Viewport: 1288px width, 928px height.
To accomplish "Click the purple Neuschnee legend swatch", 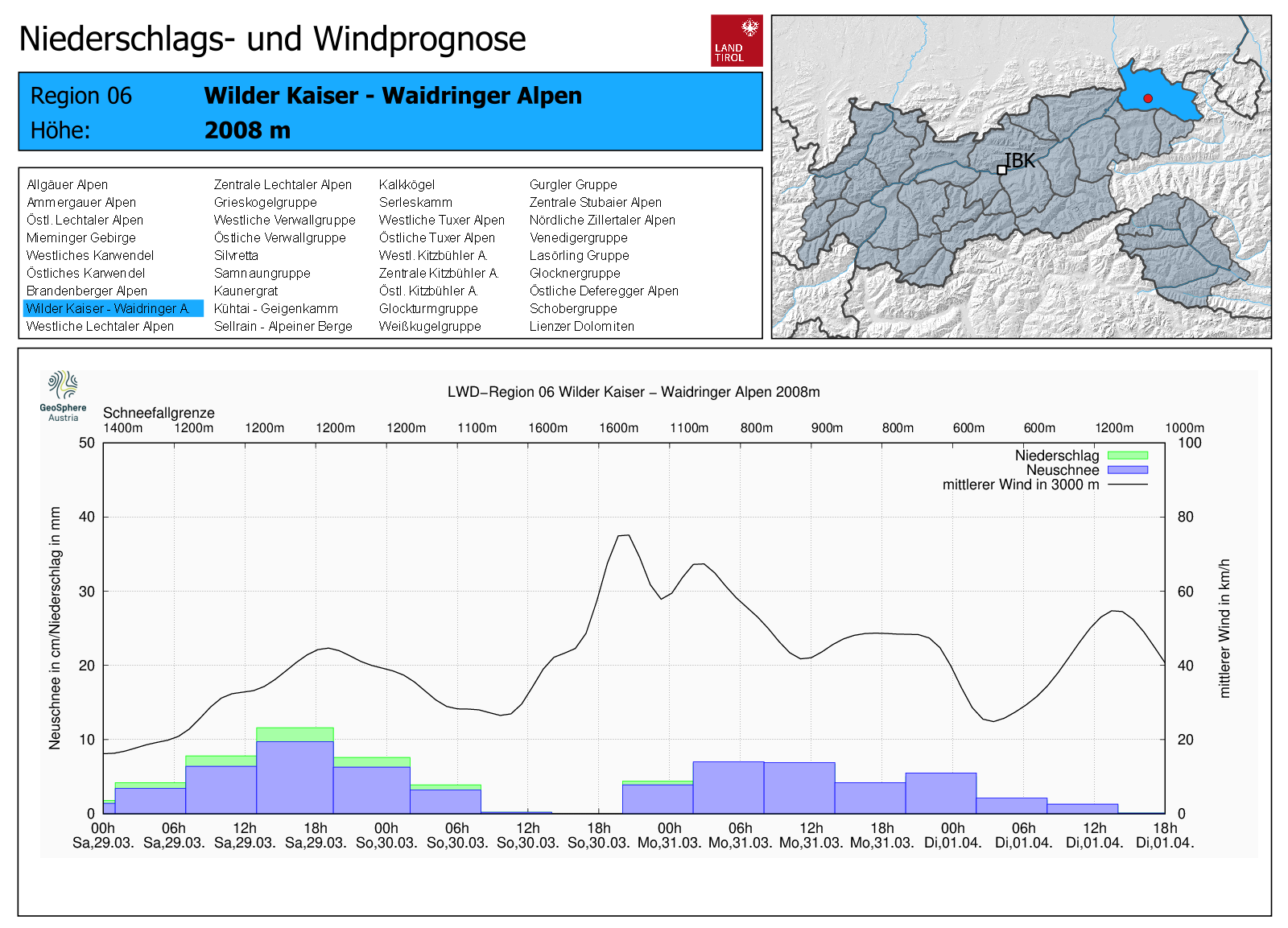I will pos(1127,470).
